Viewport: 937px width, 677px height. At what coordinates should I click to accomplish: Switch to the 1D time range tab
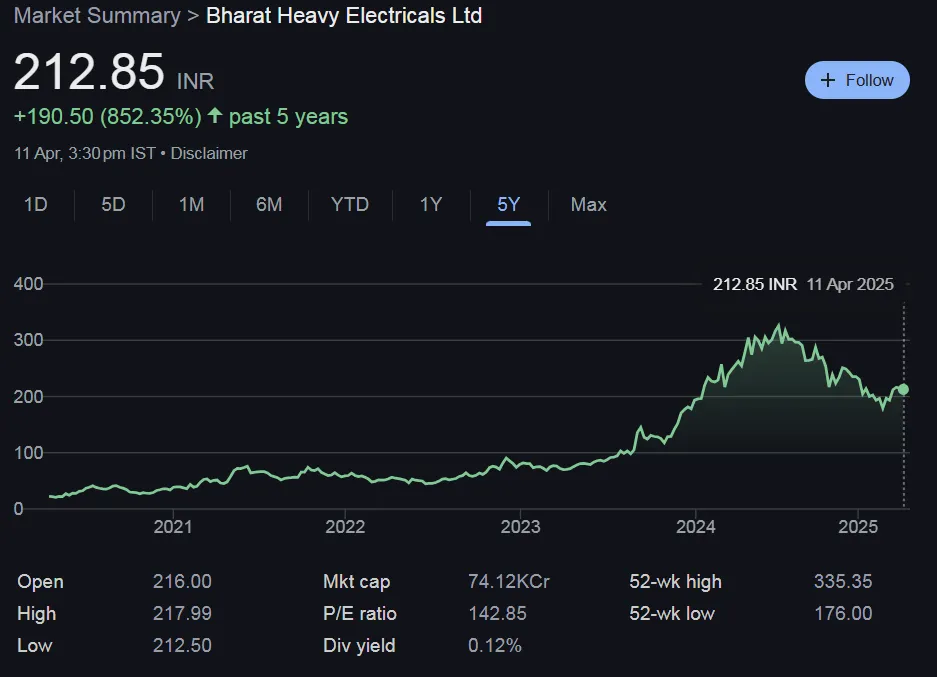35,204
